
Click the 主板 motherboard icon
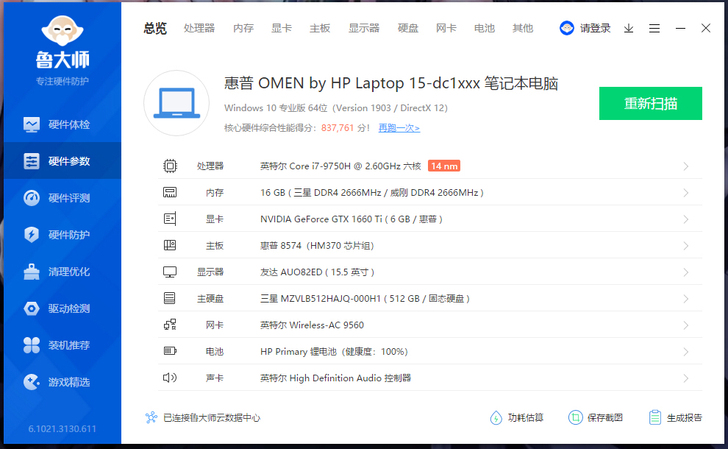coord(170,245)
